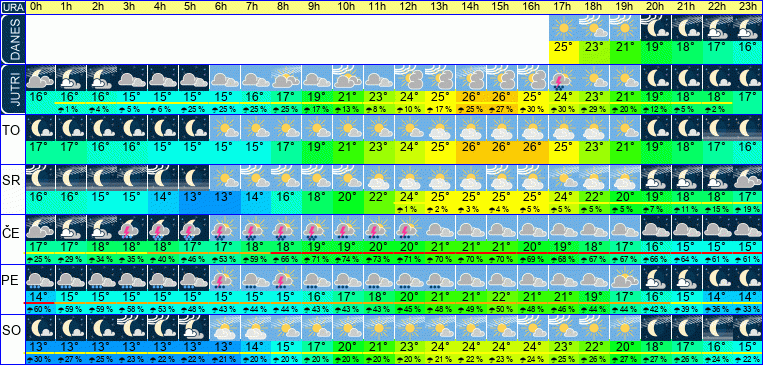Select the 22 % precipitation for SO 23h
Image resolution: width=763 pixels, height=365 pixels.
coord(748,359)
